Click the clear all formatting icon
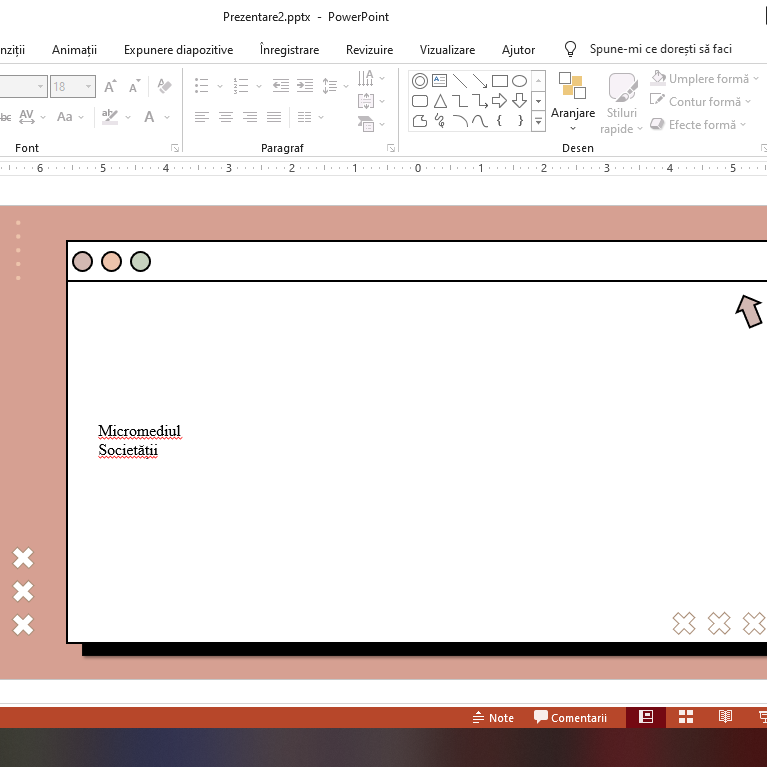Image resolution: width=767 pixels, height=767 pixels. [166, 87]
